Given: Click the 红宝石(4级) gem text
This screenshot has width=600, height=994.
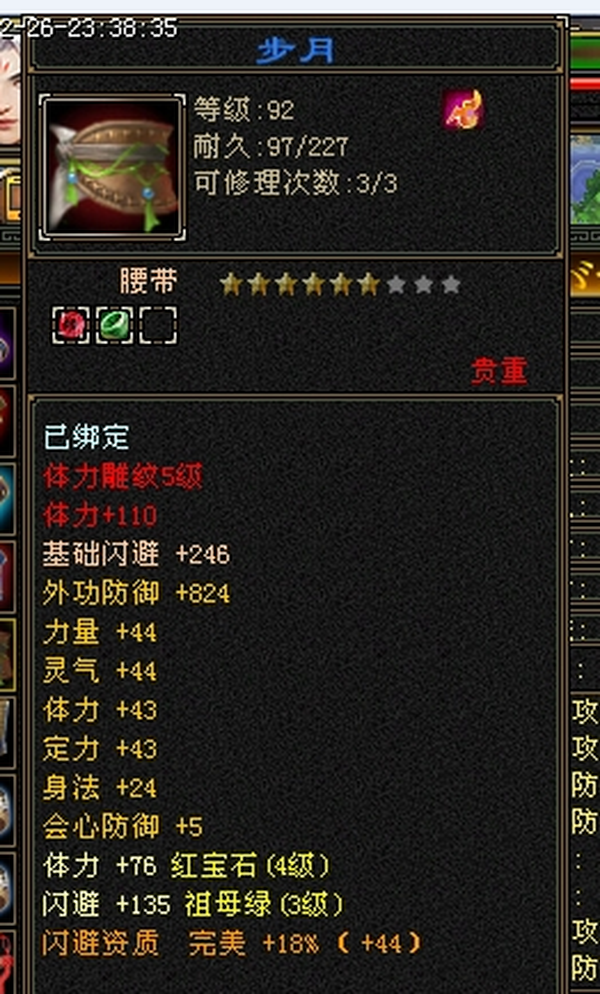Looking at the screenshot, I should pos(251,866).
